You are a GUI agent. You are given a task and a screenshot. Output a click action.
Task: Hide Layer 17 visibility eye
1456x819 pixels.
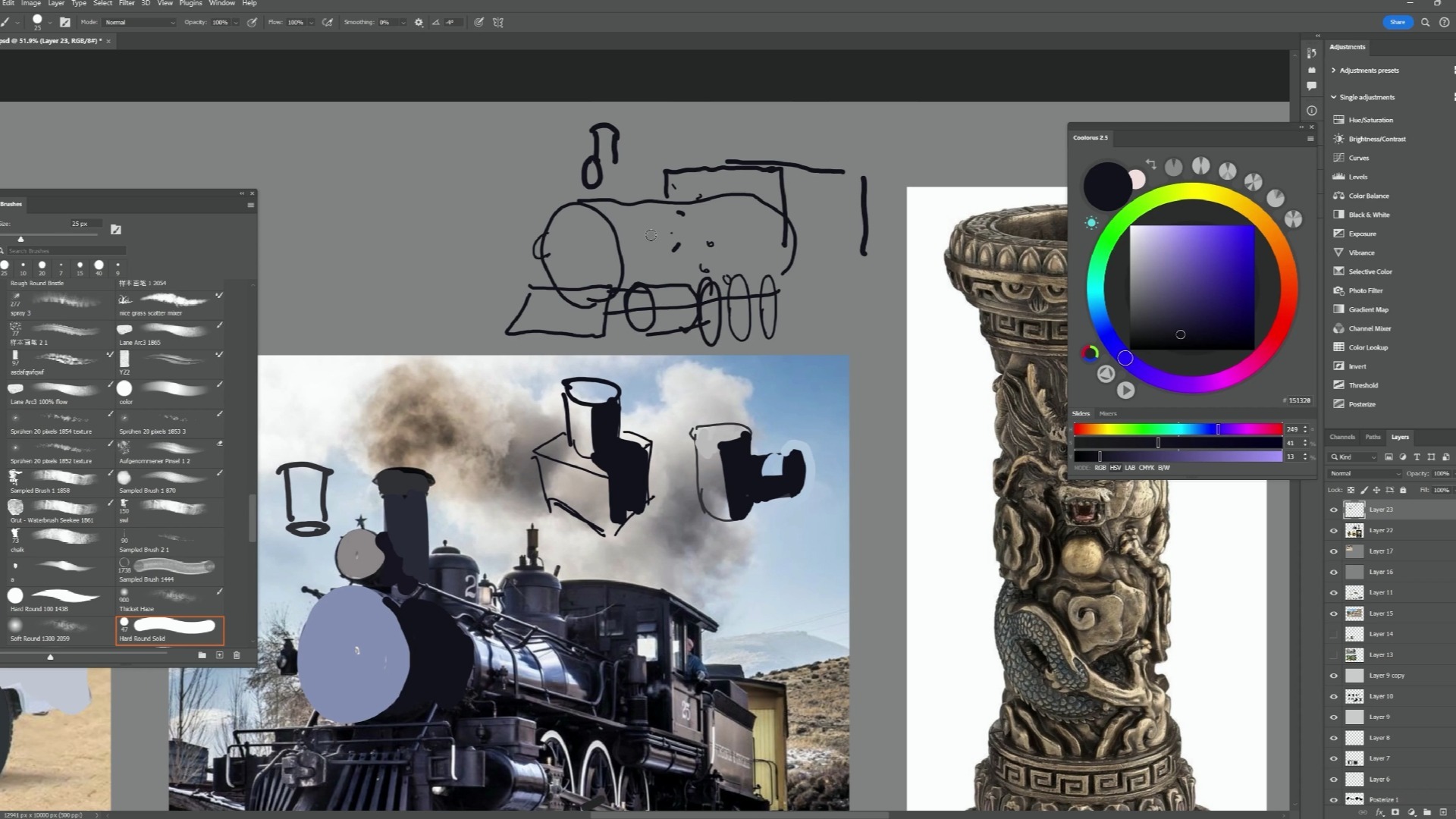point(1334,551)
